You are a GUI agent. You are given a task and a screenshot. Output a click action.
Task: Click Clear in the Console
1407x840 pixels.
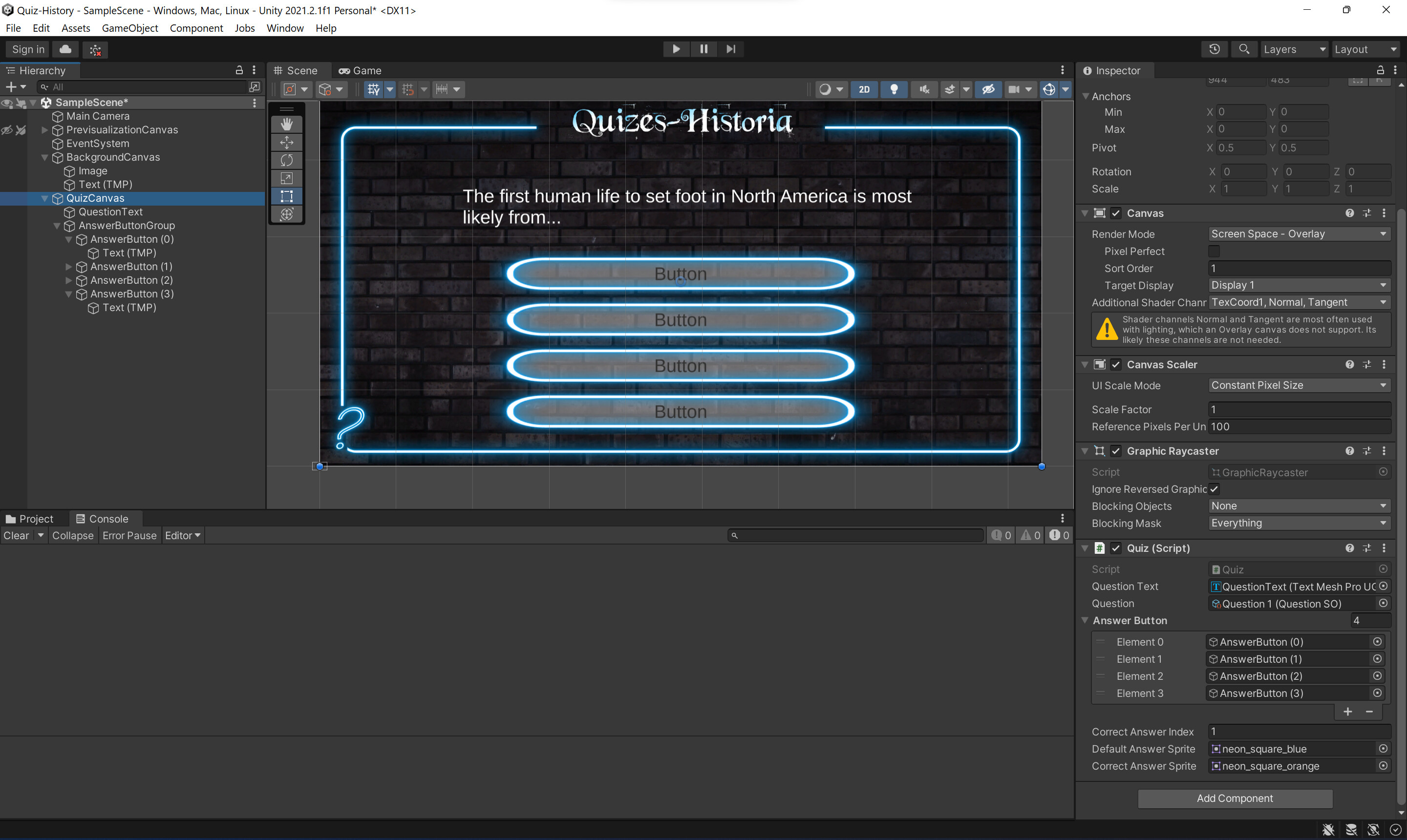pos(16,535)
